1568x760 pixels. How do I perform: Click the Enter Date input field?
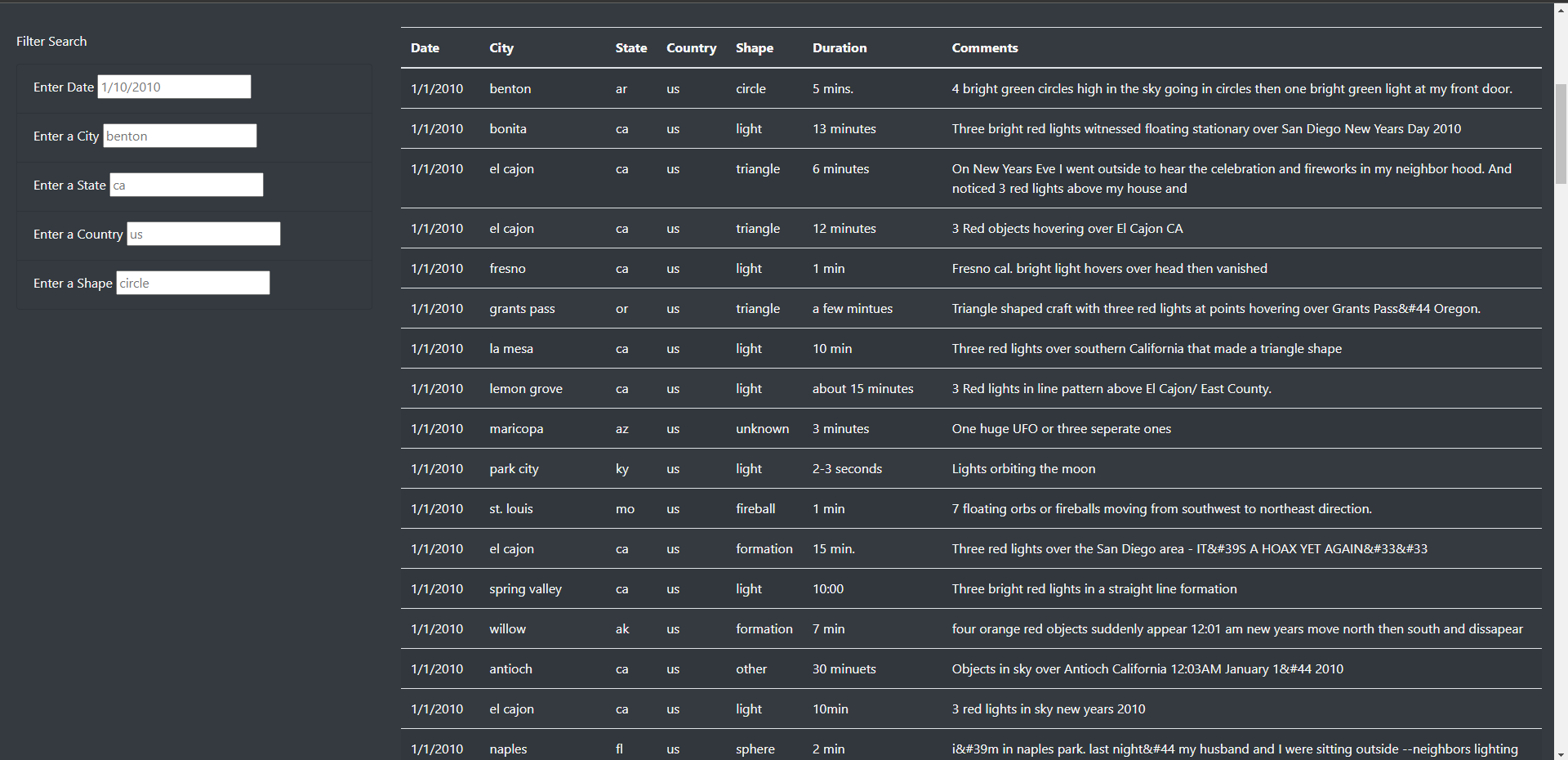tap(173, 87)
